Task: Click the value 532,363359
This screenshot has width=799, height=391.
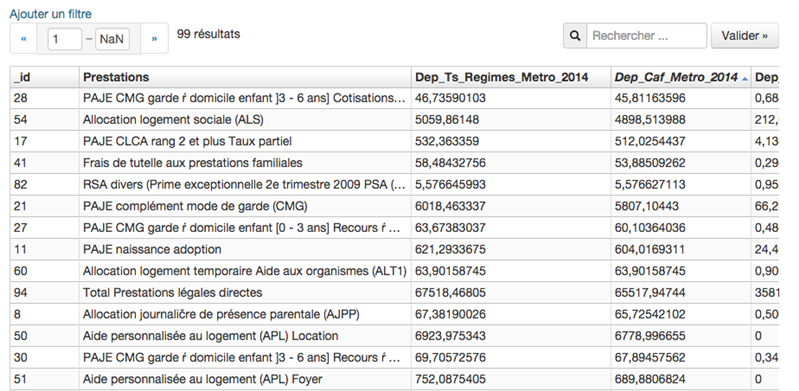Action: [x=447, y=141]
